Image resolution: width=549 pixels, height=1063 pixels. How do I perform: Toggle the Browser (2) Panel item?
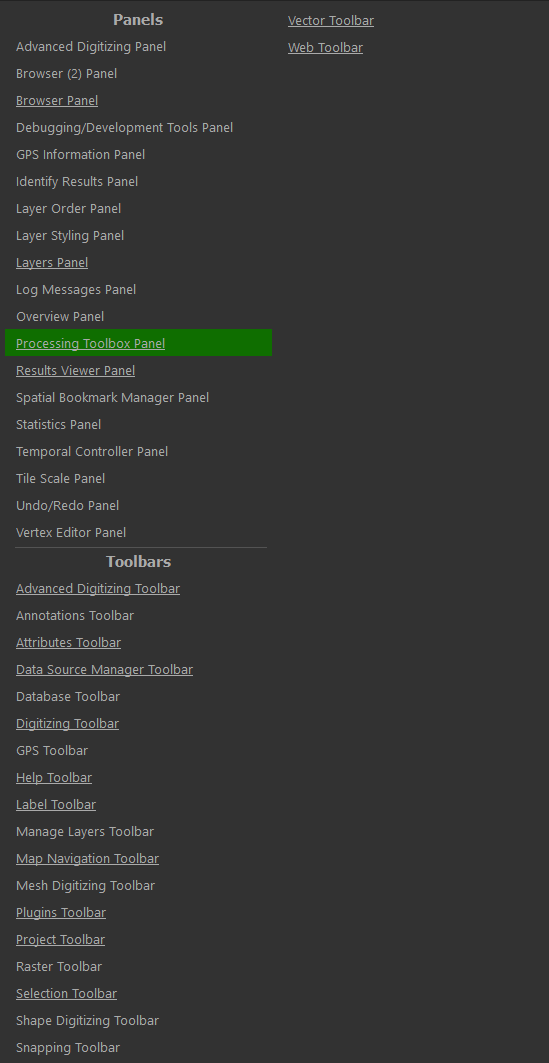(x=66, y=73)
